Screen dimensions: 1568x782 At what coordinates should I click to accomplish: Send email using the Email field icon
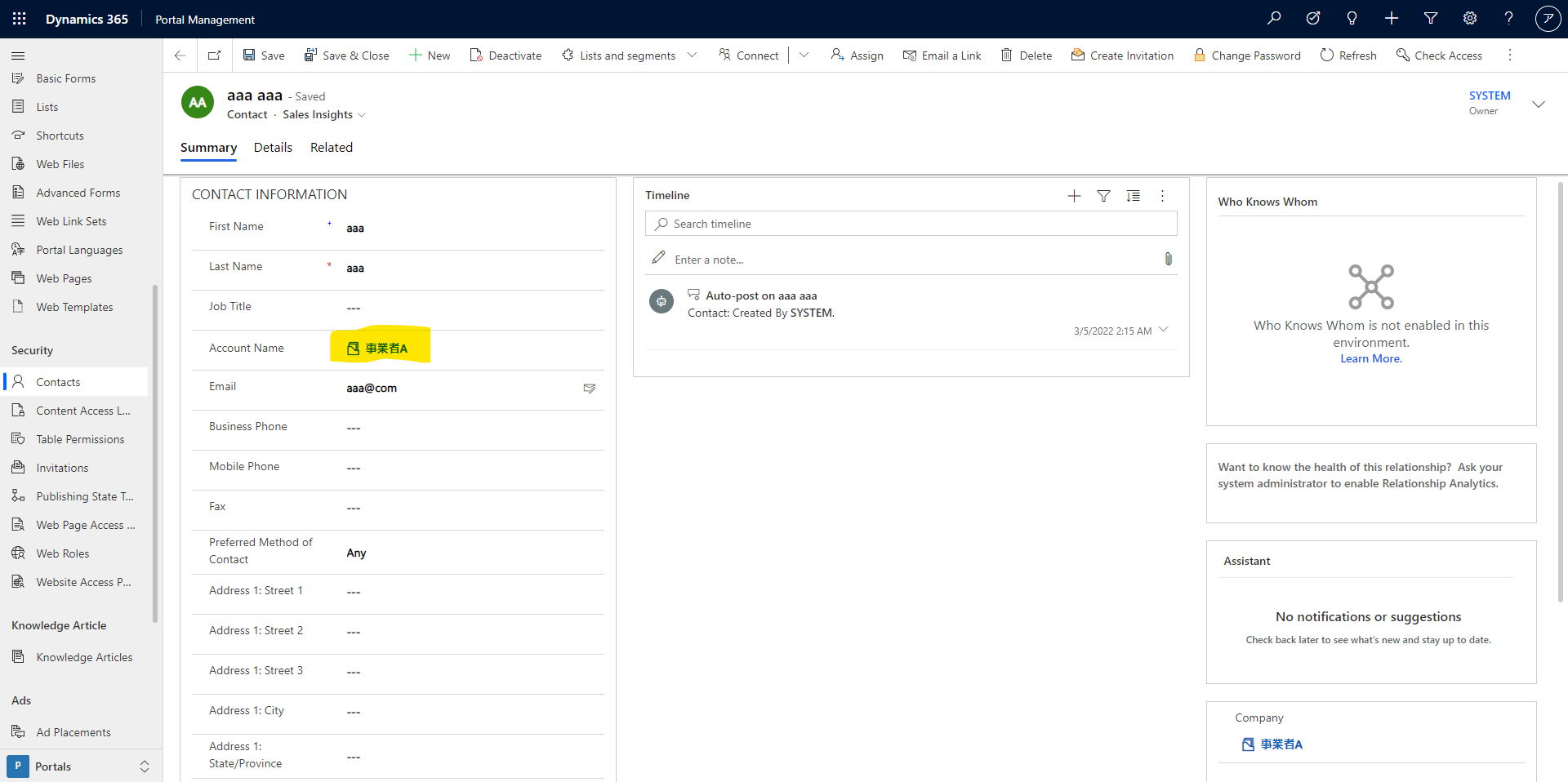pyautogui.click(x=589, y=389)
